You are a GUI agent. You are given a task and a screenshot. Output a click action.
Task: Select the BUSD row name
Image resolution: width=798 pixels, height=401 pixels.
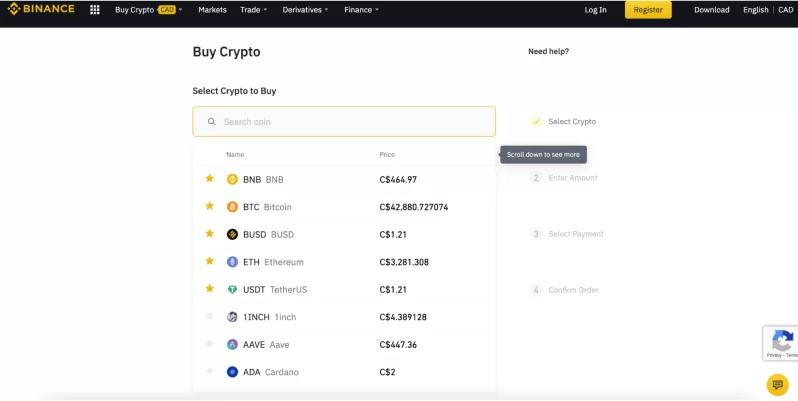click(268, 235)
